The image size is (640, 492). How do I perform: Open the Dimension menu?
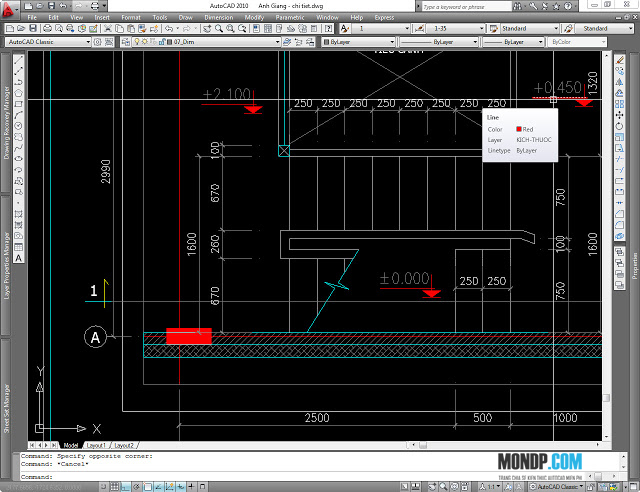218,18
